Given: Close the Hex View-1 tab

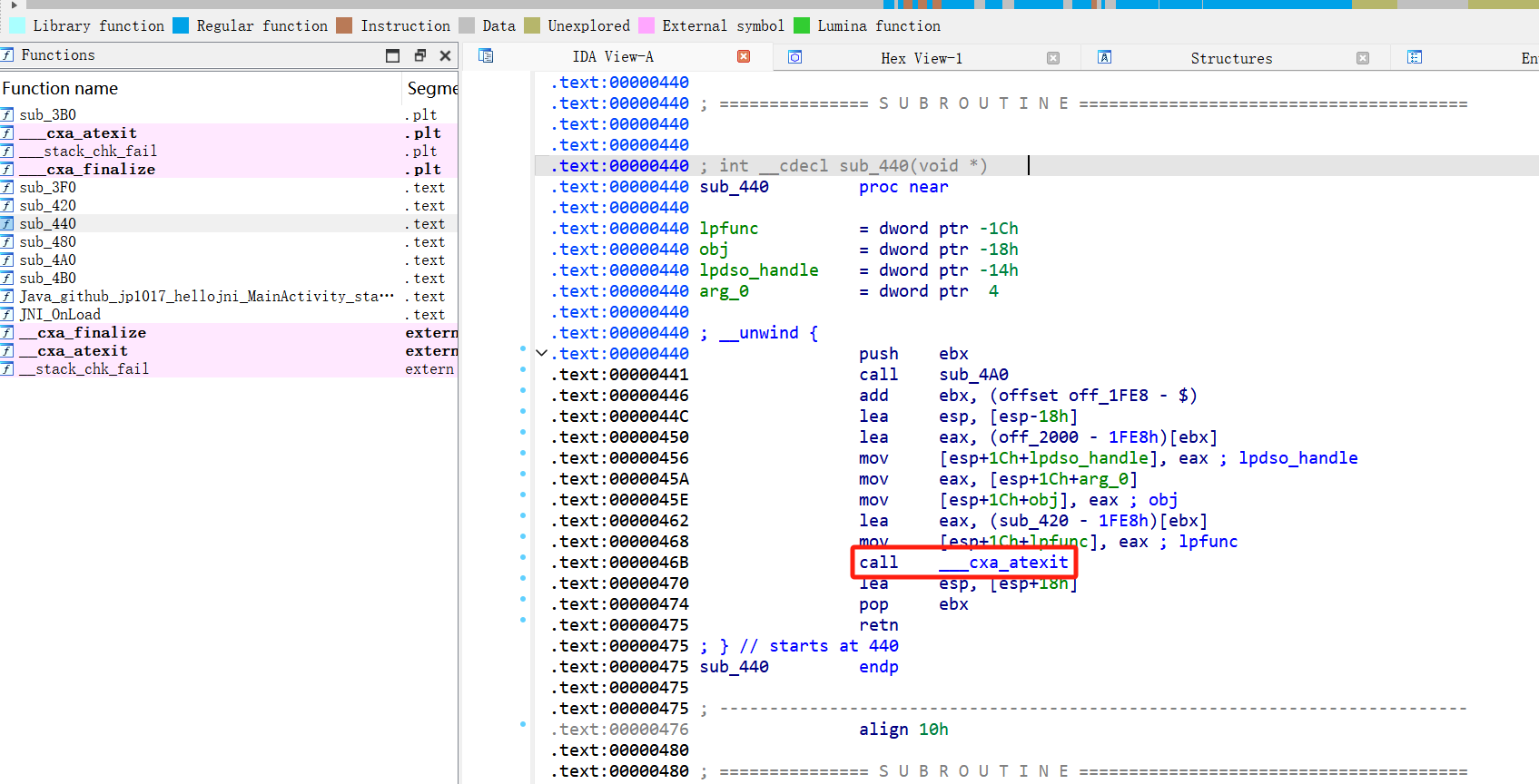Looking at the screenshot, I should pos(1053,58).
